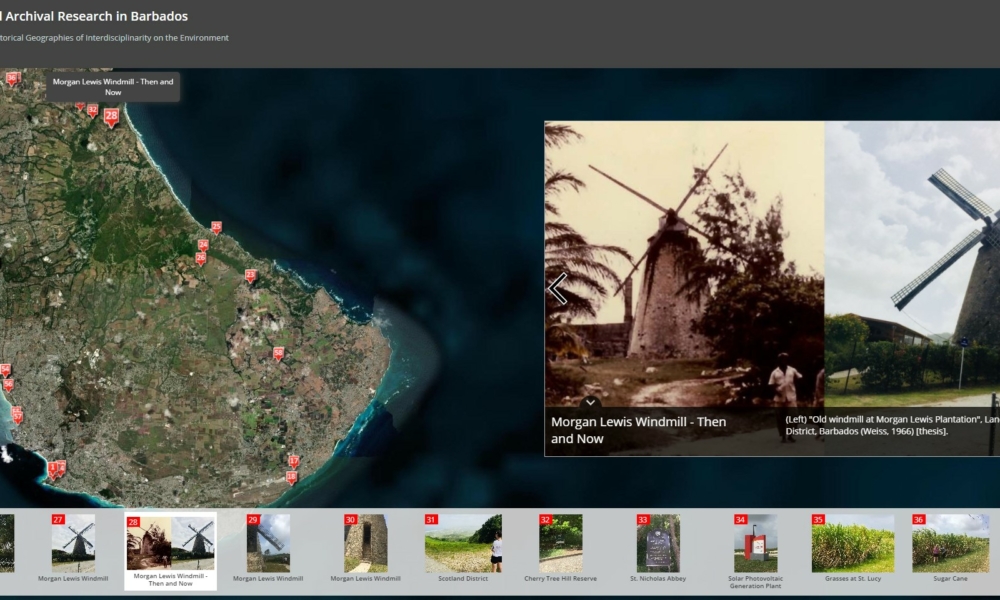Select map marker 17 near the southeast coast
The width and height of the screenshot is (1000, 600).
click(x=293, y=461)
